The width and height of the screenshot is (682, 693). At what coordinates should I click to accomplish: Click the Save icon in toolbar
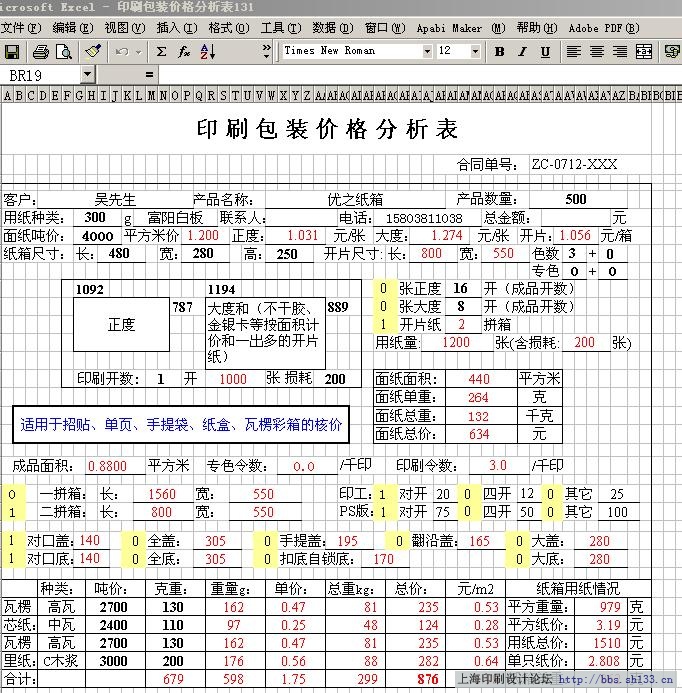click(x=14, y=51)
